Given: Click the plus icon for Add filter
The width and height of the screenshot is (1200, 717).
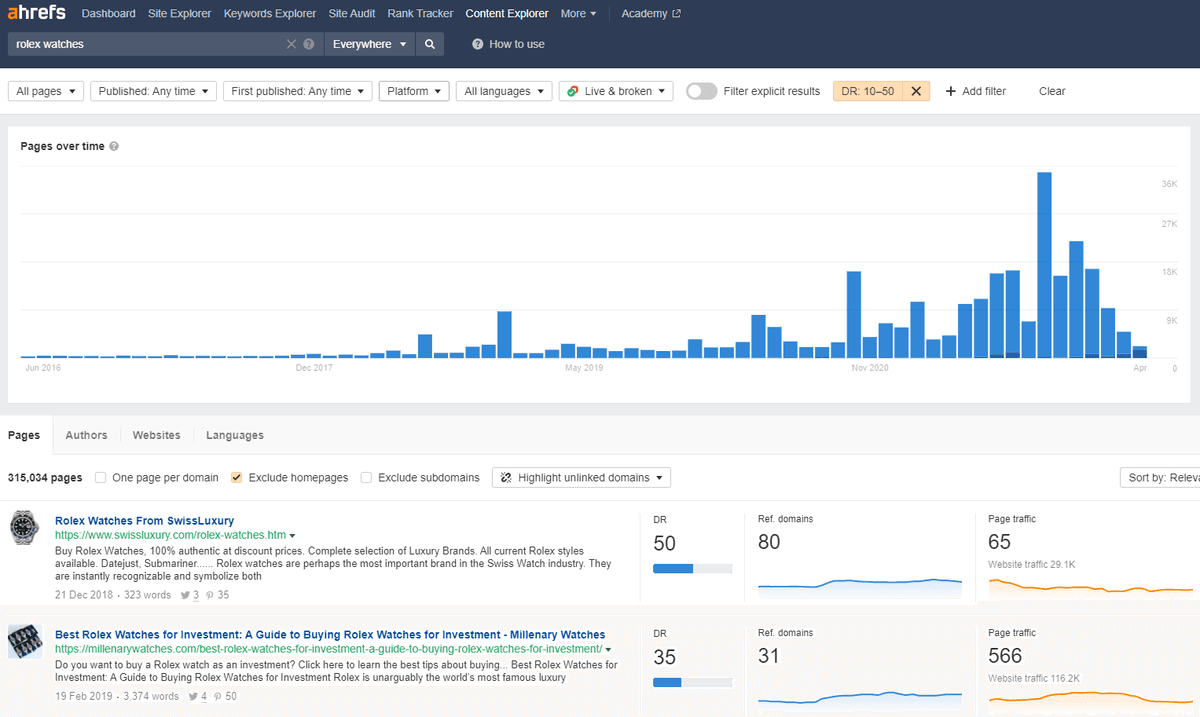Looking at the screenshot, I should click(951, 91).
